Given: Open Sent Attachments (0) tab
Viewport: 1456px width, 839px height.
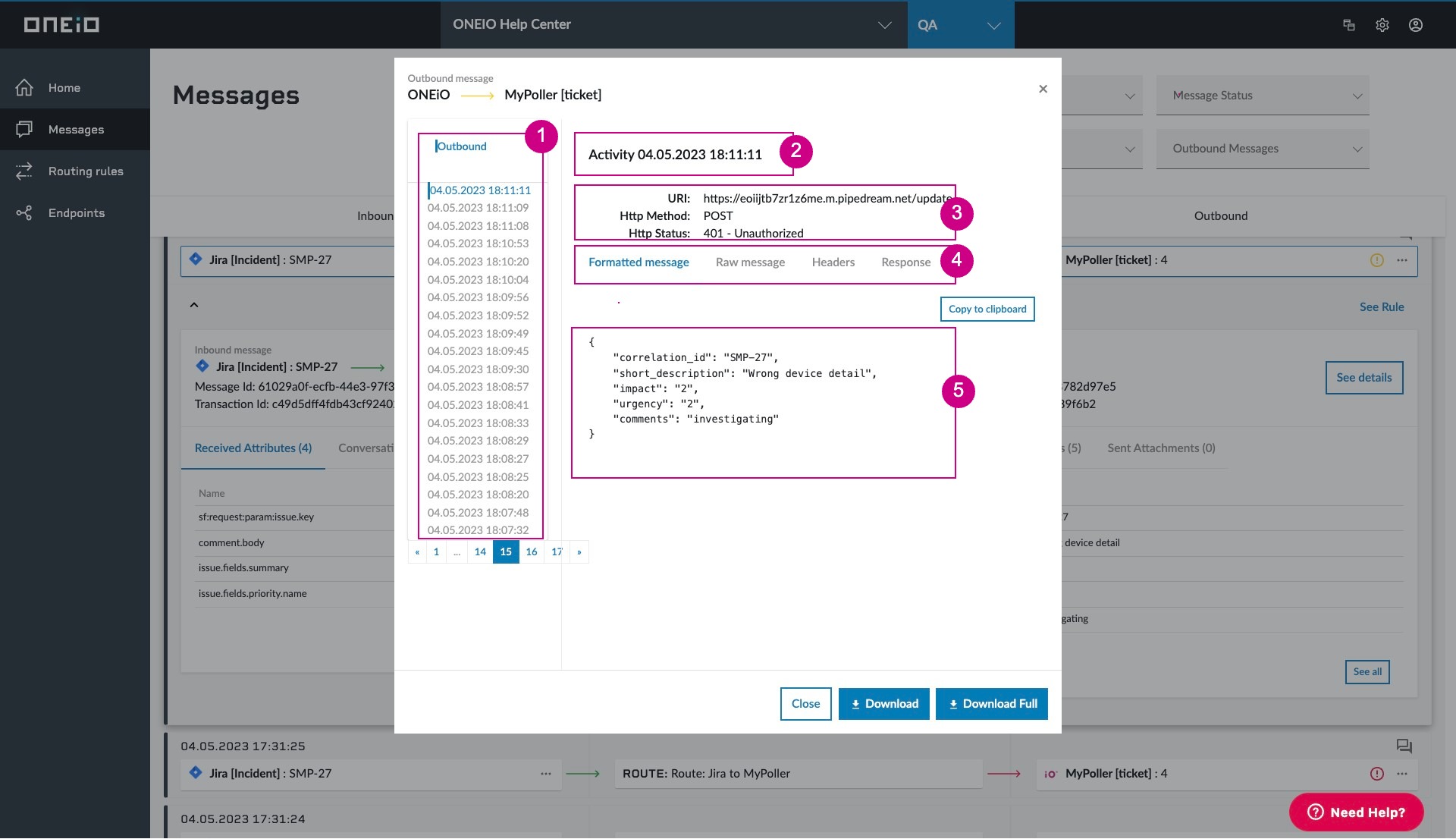Looking at the screenshot, I should [1161, 448].
